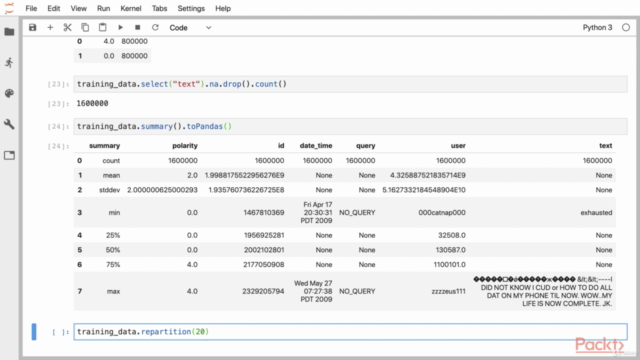This screenshot has width=640, height=360.
Task: Click the stddev user value 5.1627332184548904E10
Action: 424,190
